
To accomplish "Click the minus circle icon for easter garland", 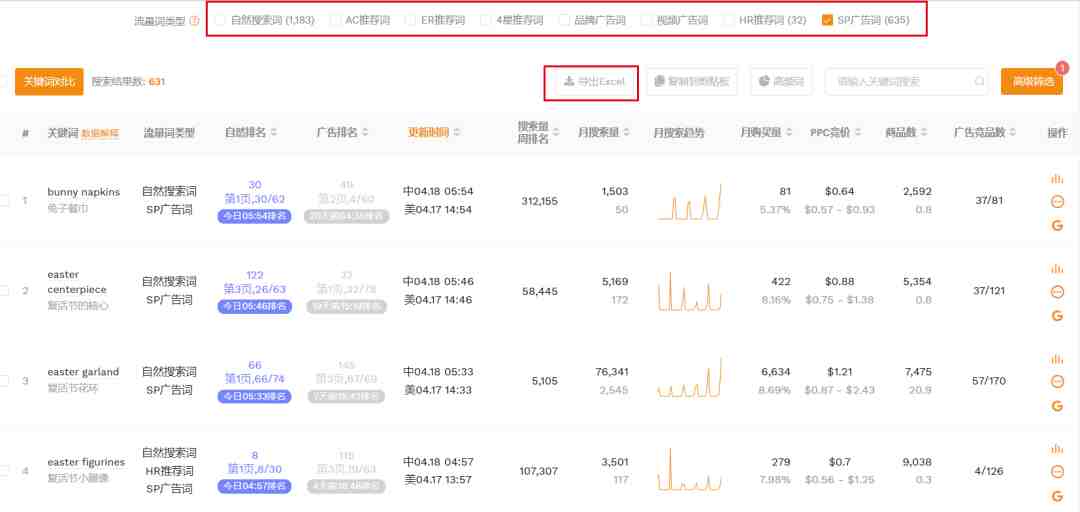I will click(1057, 382).
